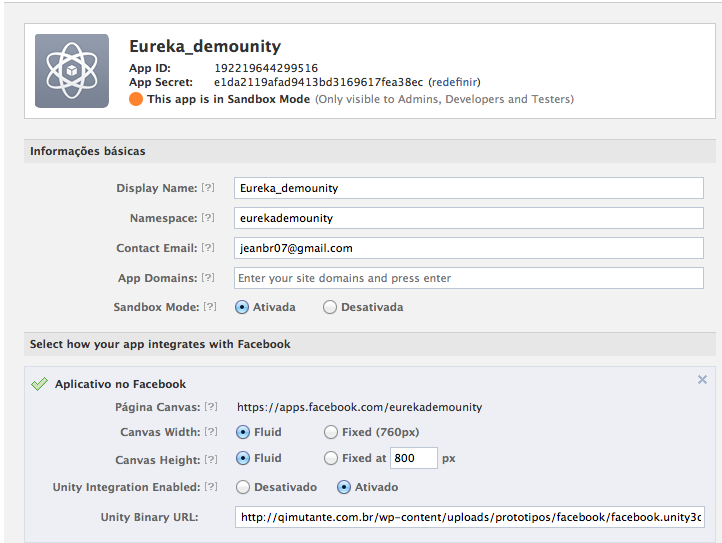
Task: Click the Contact Email input field
Action: tap(469, 248)
